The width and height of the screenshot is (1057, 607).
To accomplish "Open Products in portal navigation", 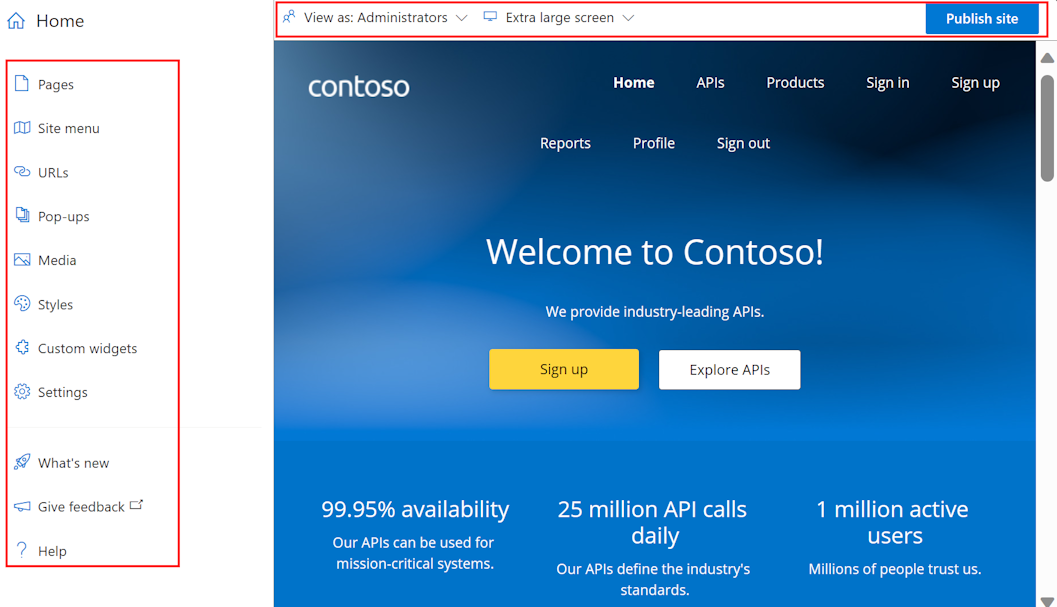I will [795, 83].
